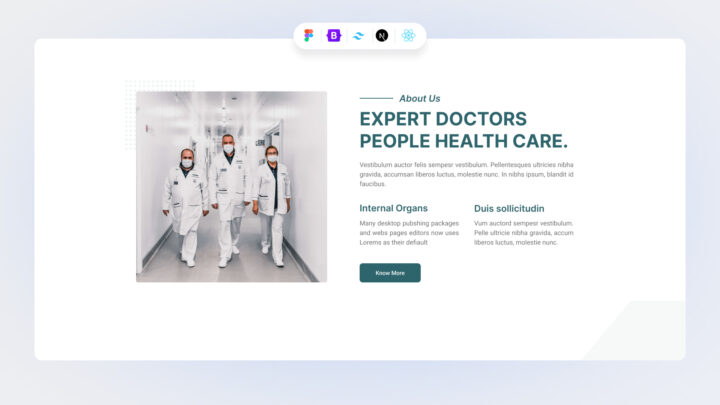The height and width of the screenshot is (405, 720).
Task: Open the black Next.js icon
Action: [382, 35]
